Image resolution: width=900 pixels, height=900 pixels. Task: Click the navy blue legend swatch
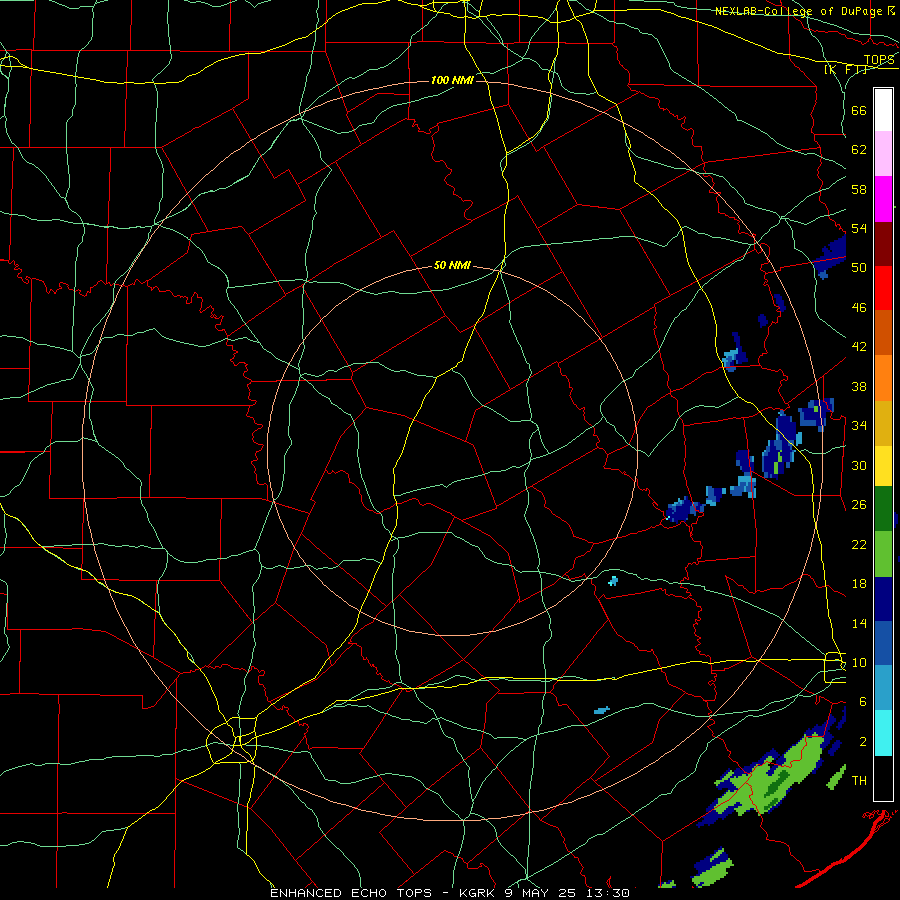point(883,599)
